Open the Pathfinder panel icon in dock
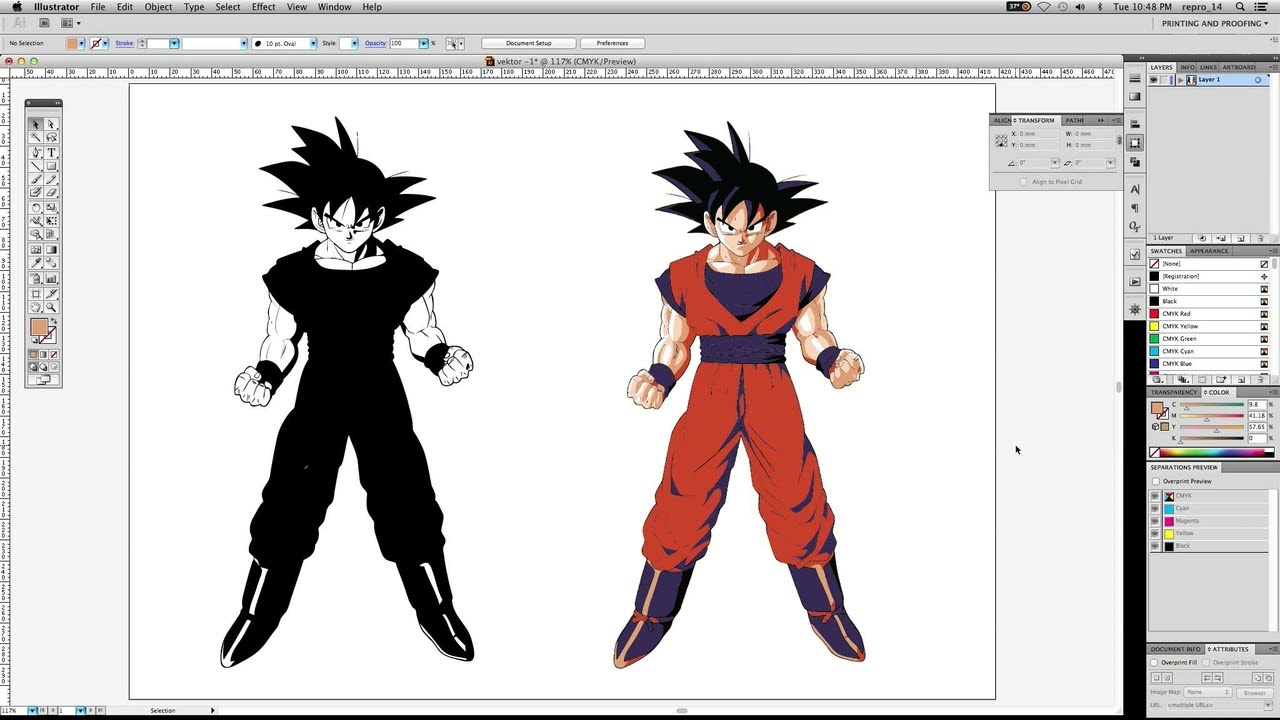This screenshot has height=720, width=1280. pyautogui.click(x=1135, y=162)
